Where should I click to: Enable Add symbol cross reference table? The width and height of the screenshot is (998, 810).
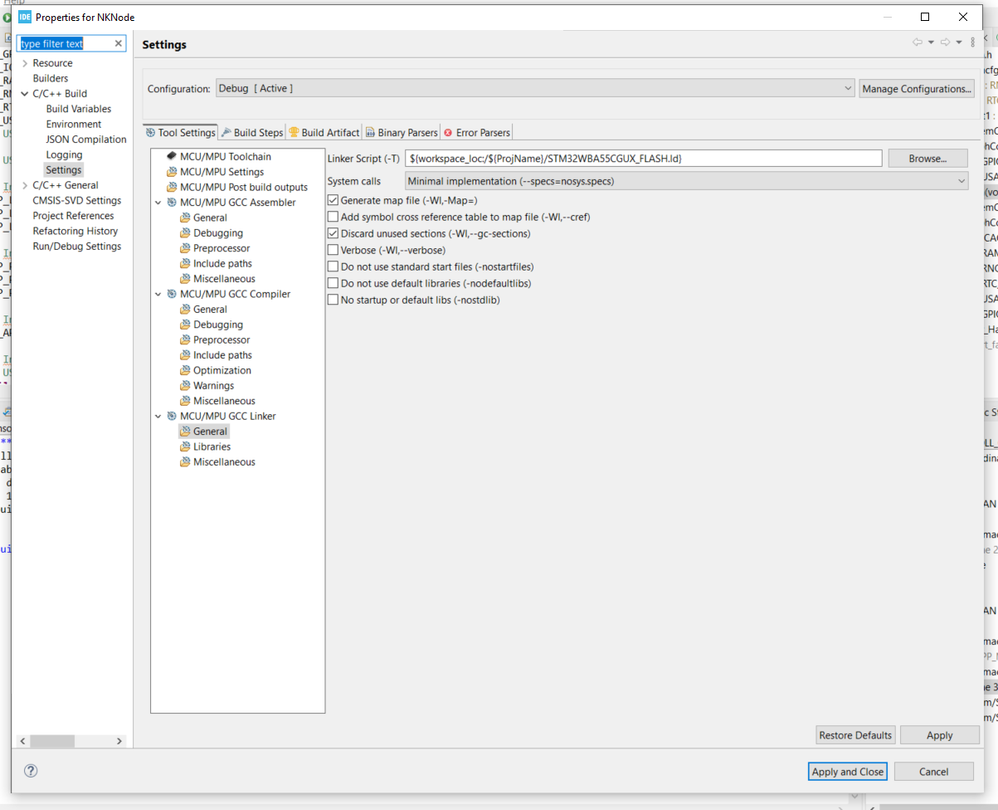tap(333, 216)
